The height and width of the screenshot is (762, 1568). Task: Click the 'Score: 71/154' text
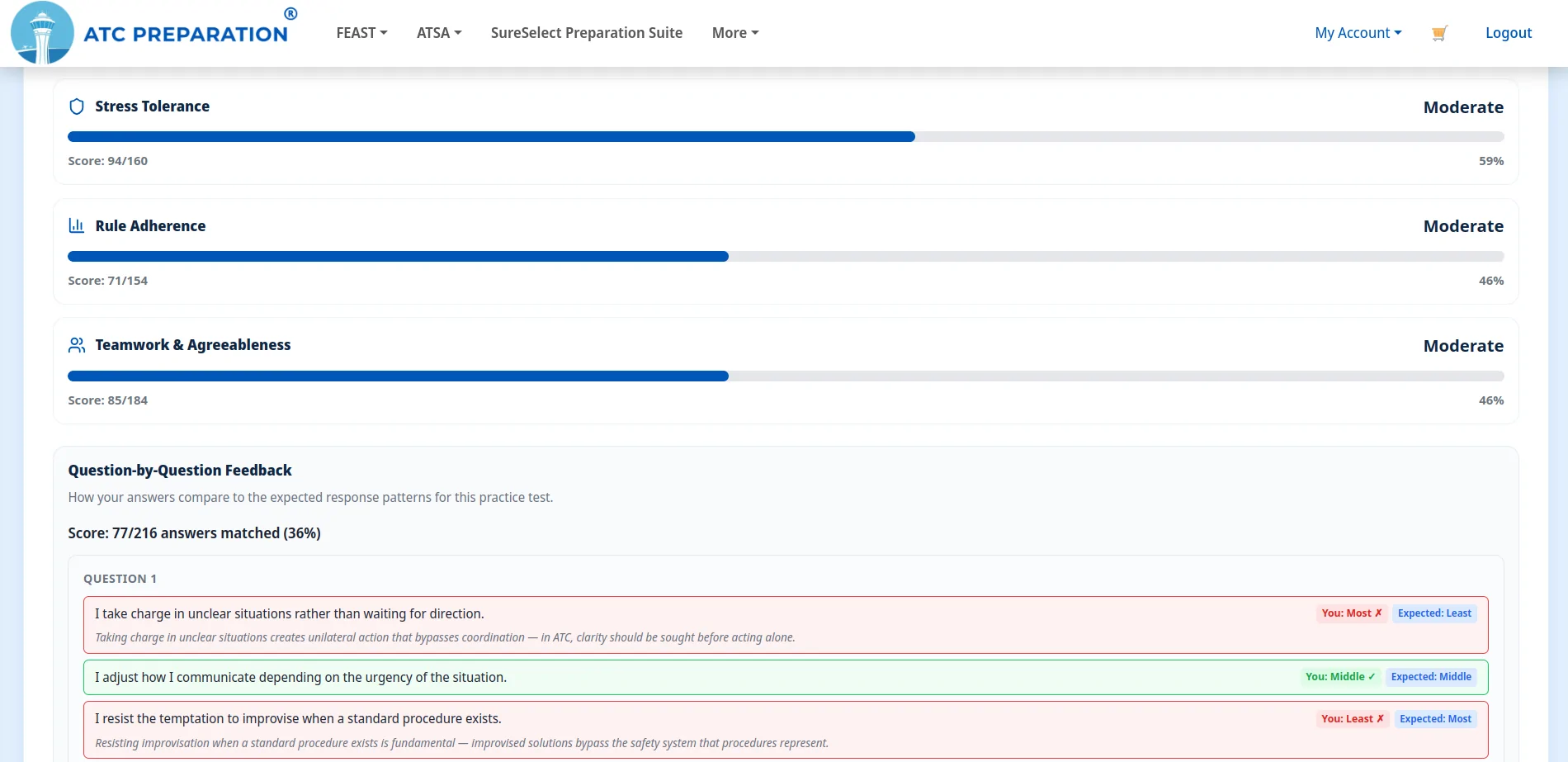[108, 281]
